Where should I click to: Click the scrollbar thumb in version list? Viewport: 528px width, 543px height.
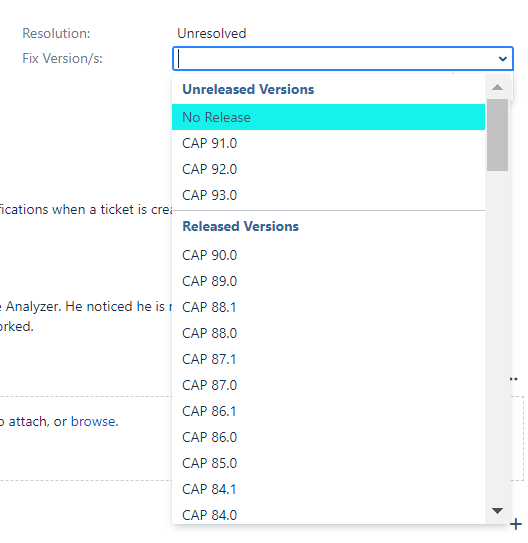(x=497, y=135)
